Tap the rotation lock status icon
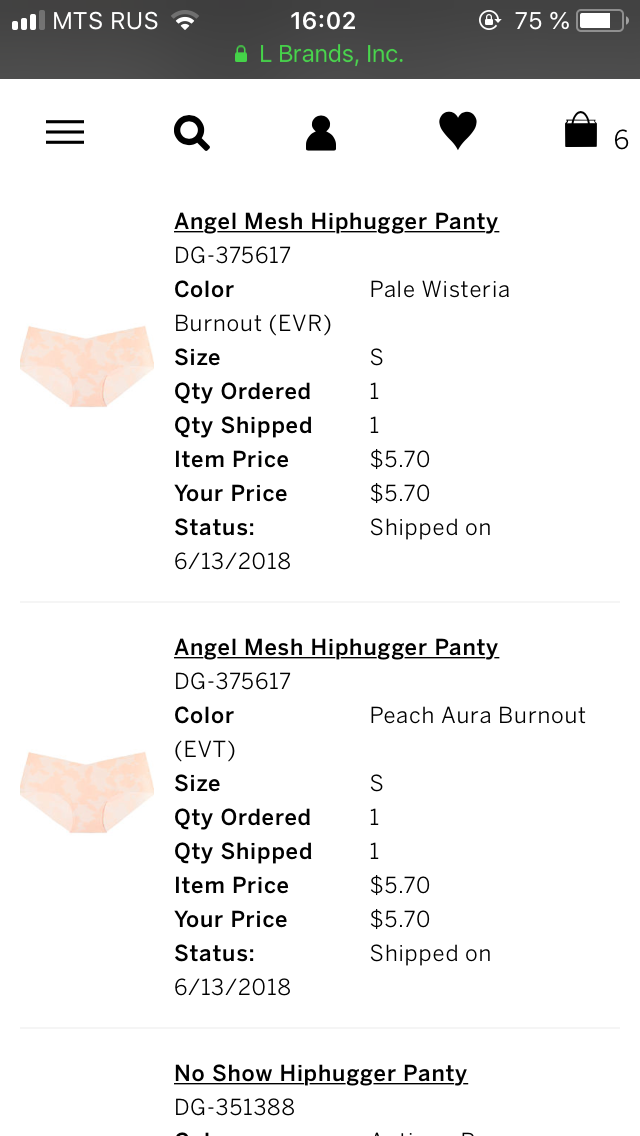640x1136 pixels. coord(490,20)
